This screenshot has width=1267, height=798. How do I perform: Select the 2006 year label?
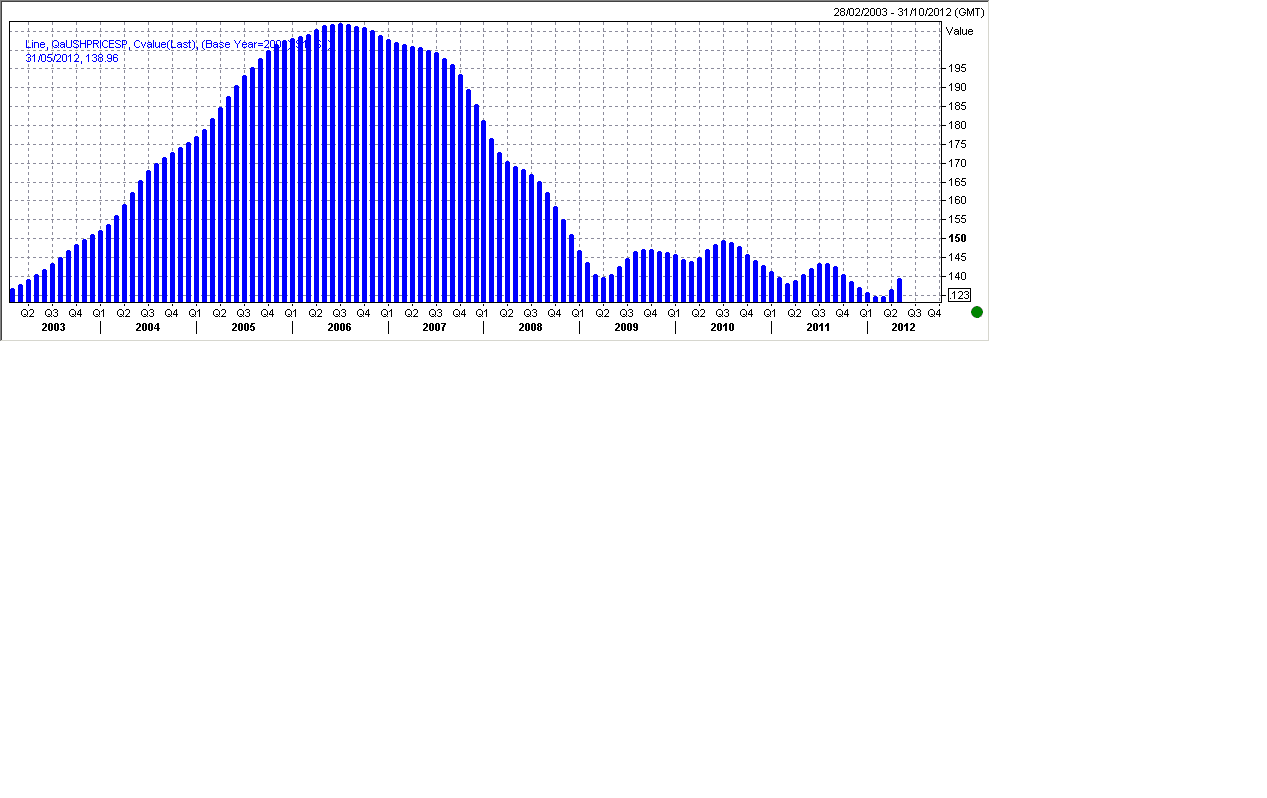(x=339, y=327)
